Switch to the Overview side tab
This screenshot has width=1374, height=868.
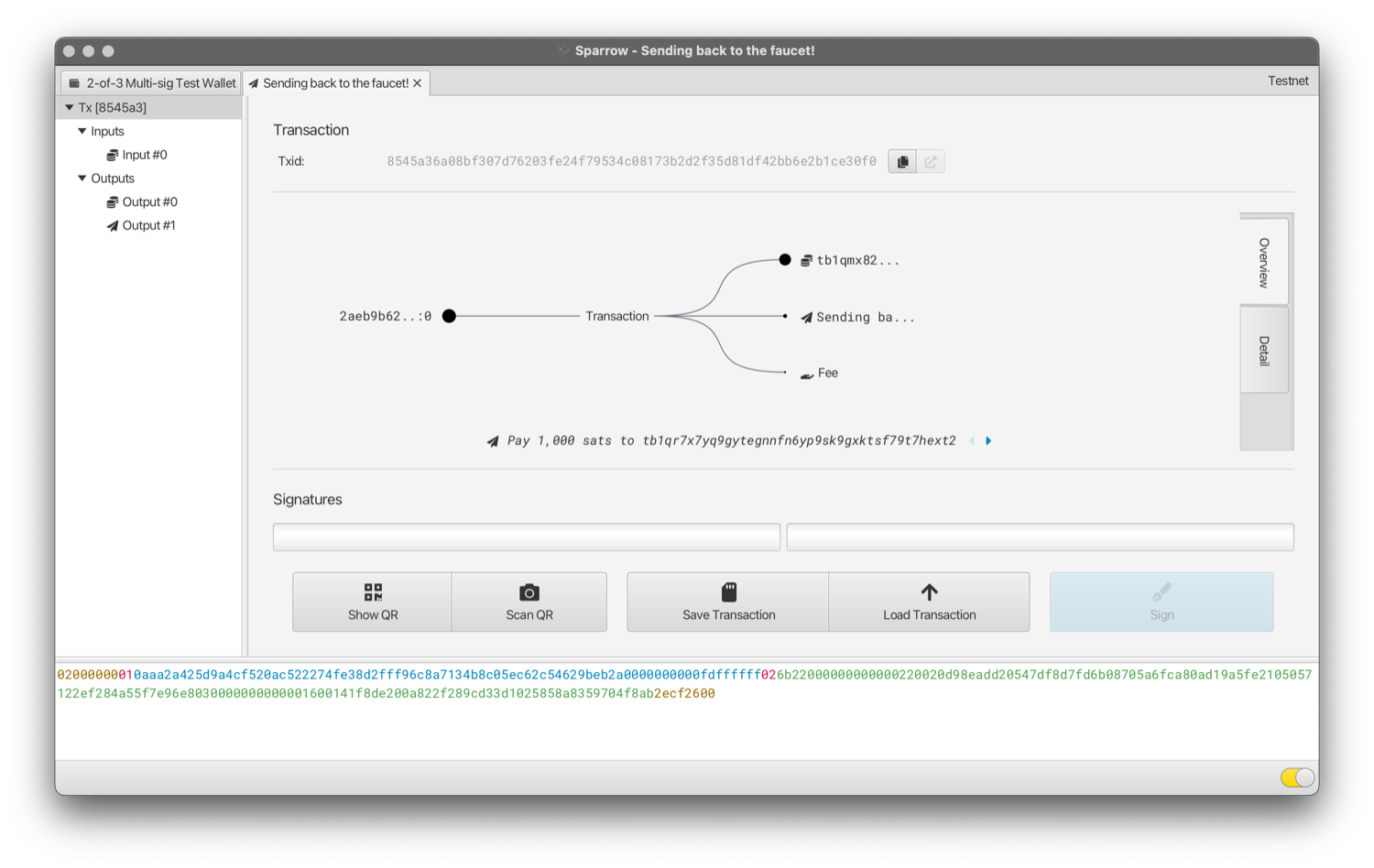[1264, 263]
